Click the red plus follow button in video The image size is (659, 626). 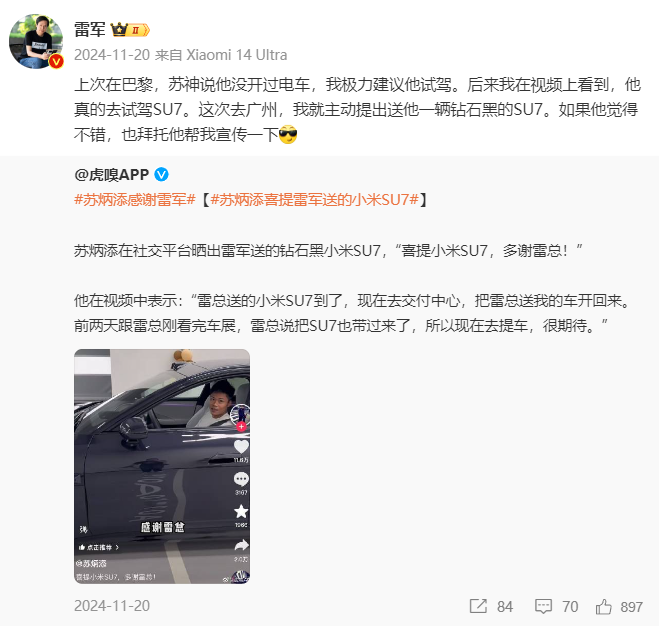(x=241, y=427)
